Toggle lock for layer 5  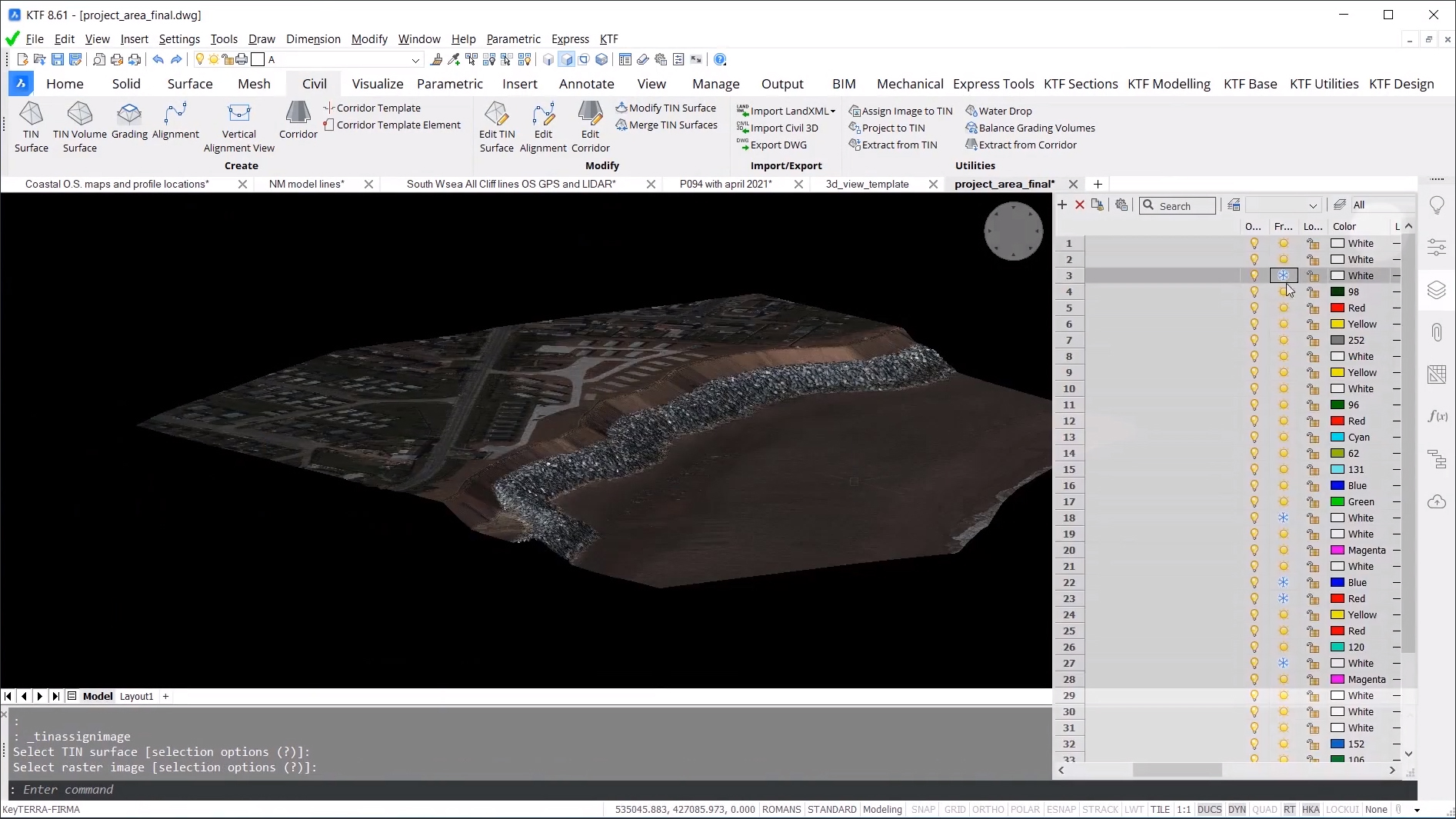click(1313, 308)
